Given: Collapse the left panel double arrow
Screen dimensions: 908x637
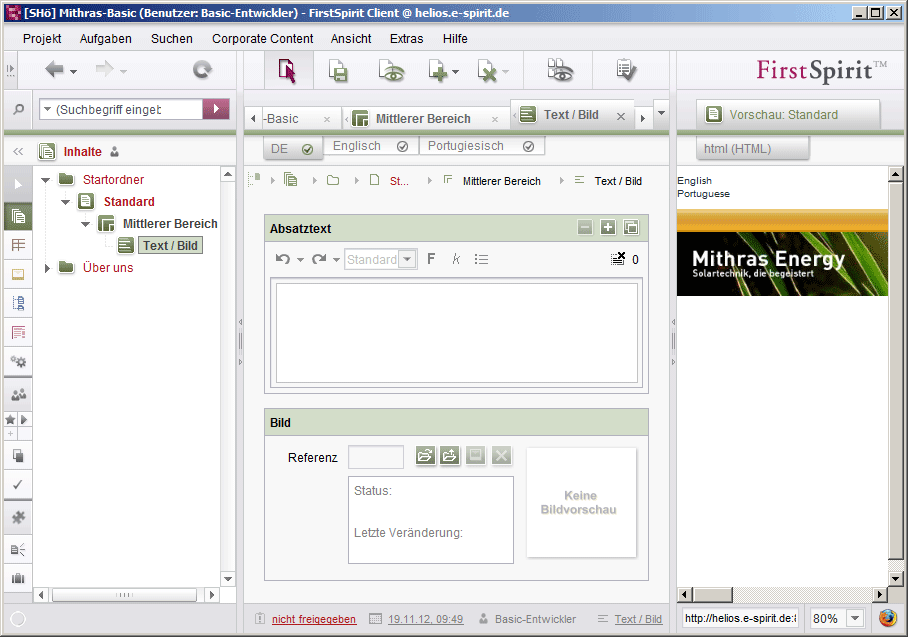Looking at the screenshot, I should click(18, 152).
